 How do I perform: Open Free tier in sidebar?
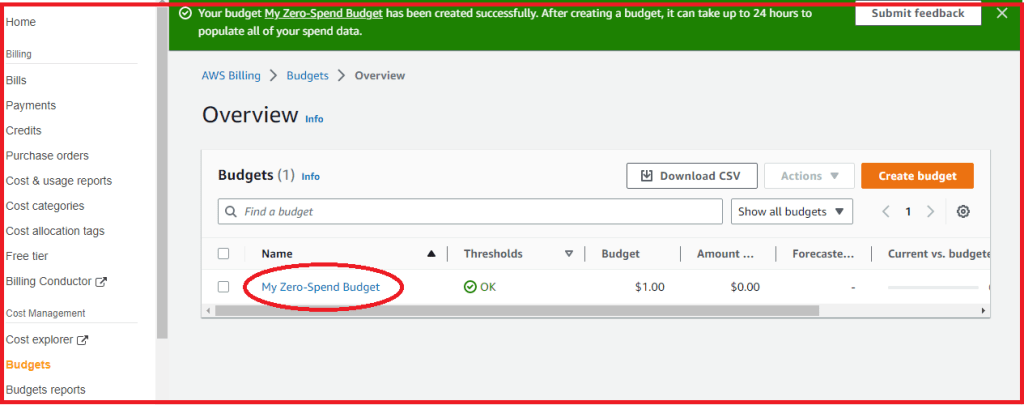(27, 256)
